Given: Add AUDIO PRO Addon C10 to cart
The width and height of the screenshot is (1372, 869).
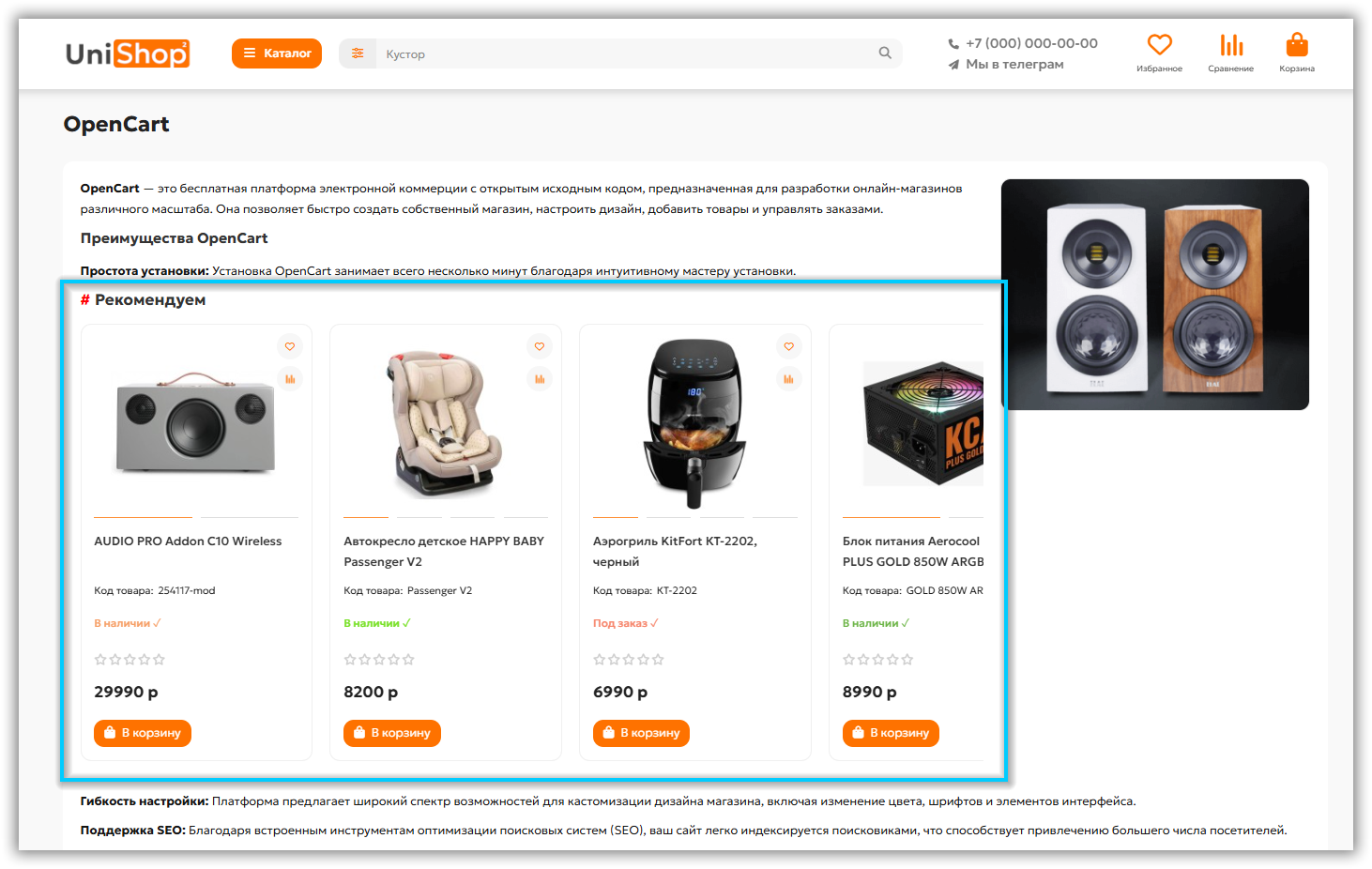Looking at the screenshot, I should click(x=143, y=733).
